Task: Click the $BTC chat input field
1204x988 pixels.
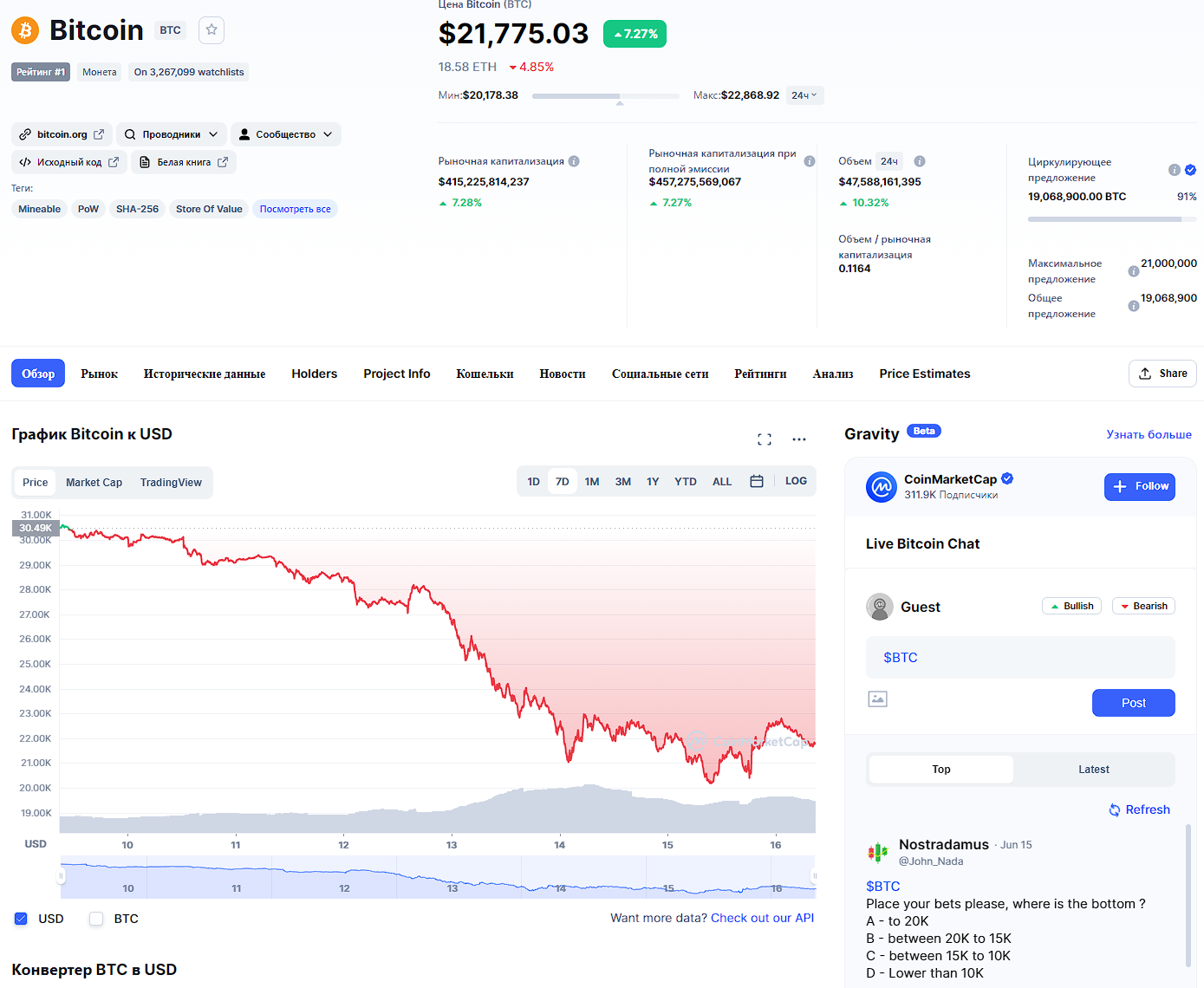Action: coord(1019,658)
